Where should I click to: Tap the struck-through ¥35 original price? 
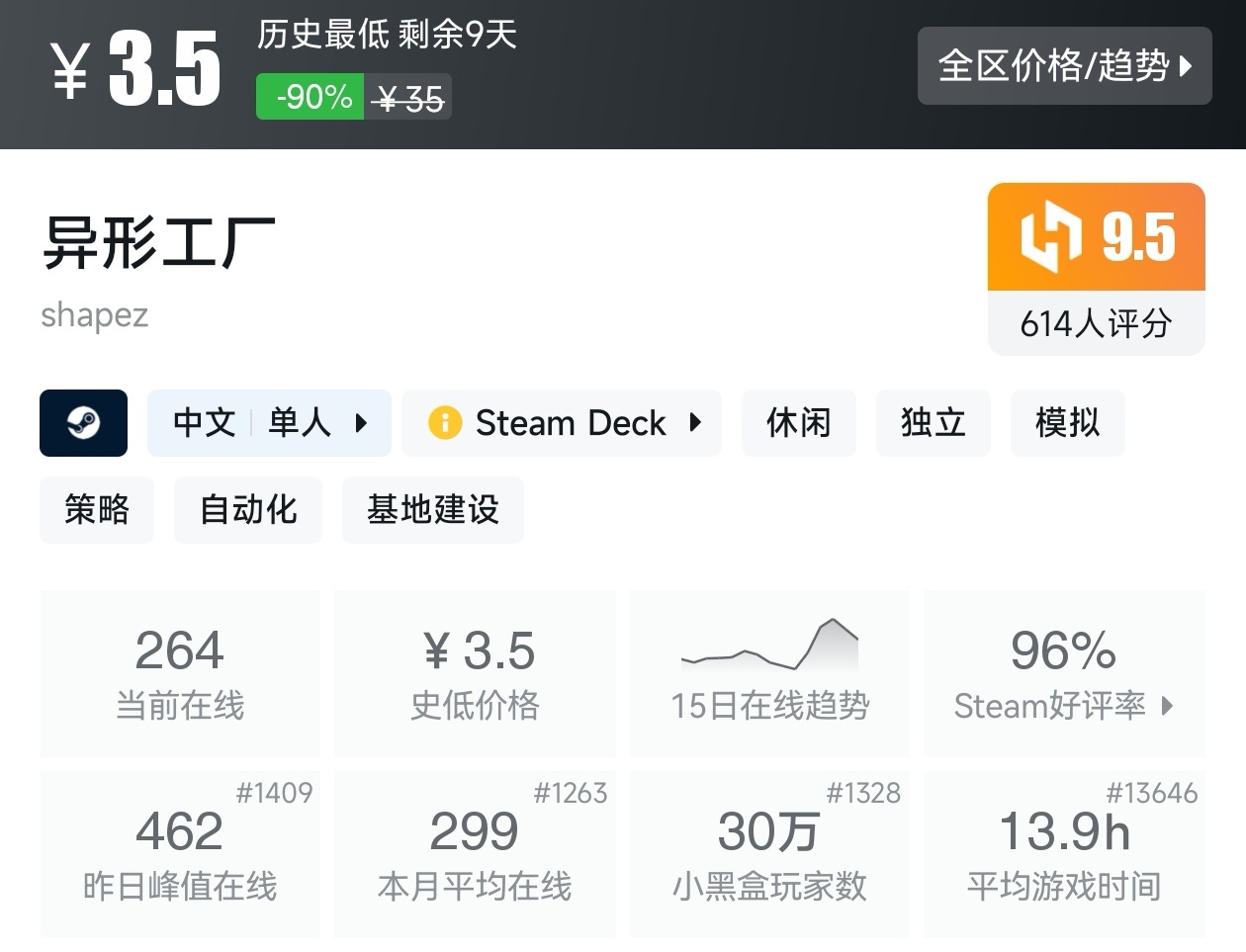pyautogui.click(x=408, y=97)
